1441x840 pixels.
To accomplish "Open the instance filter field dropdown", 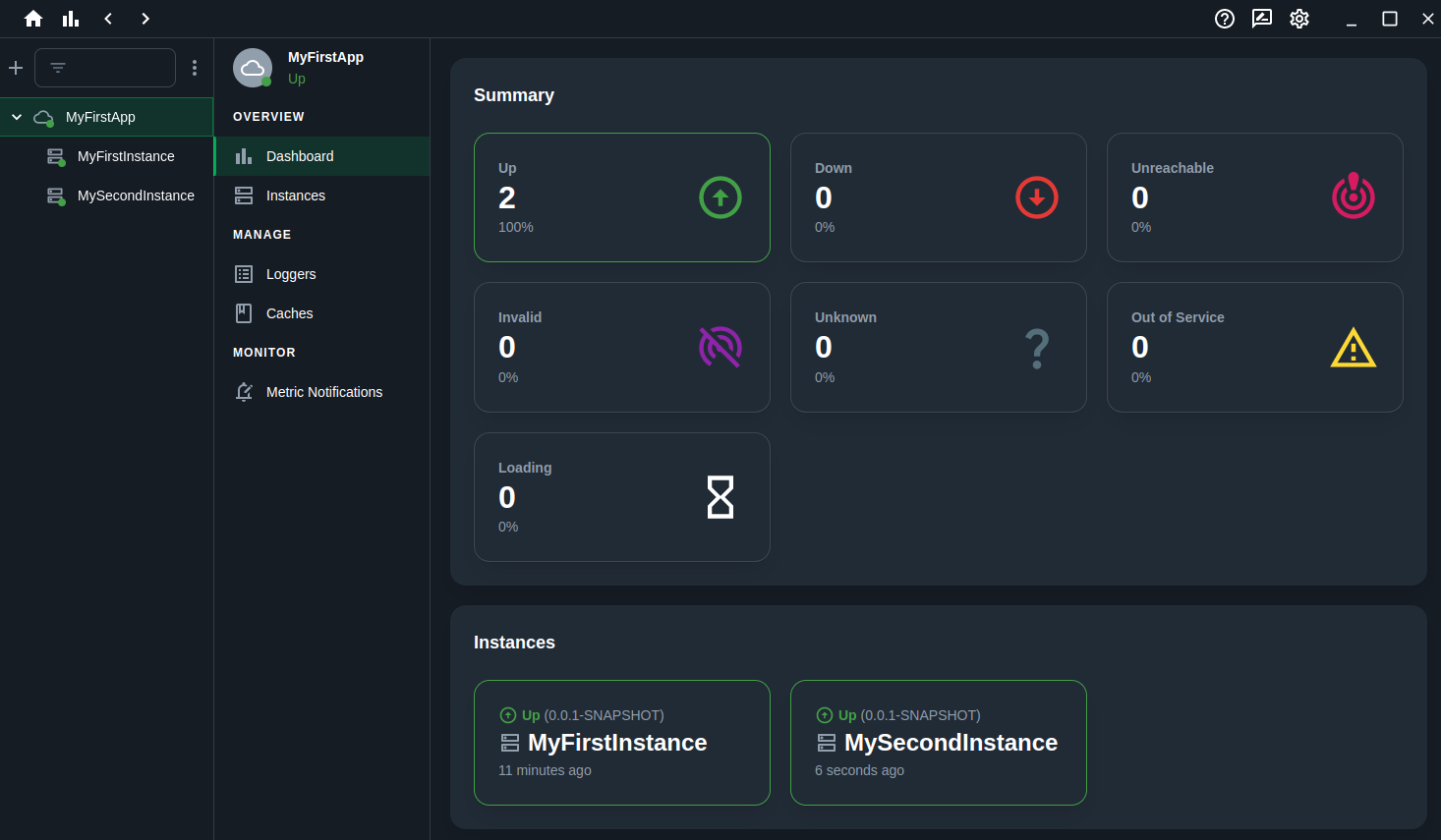I will click(104, 67).
